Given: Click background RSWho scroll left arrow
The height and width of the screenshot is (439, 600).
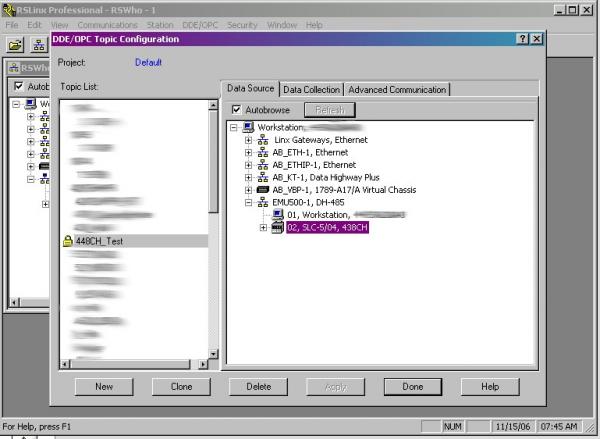Looking at the screenshot, I should 14,302.
